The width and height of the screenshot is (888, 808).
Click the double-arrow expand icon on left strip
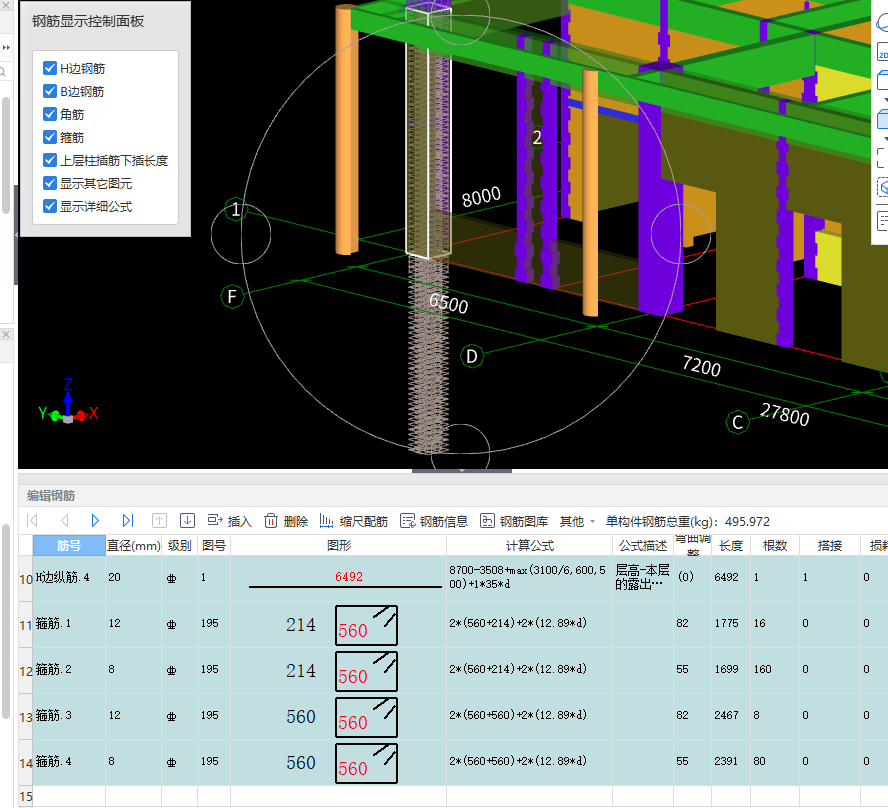click(6, 48)
